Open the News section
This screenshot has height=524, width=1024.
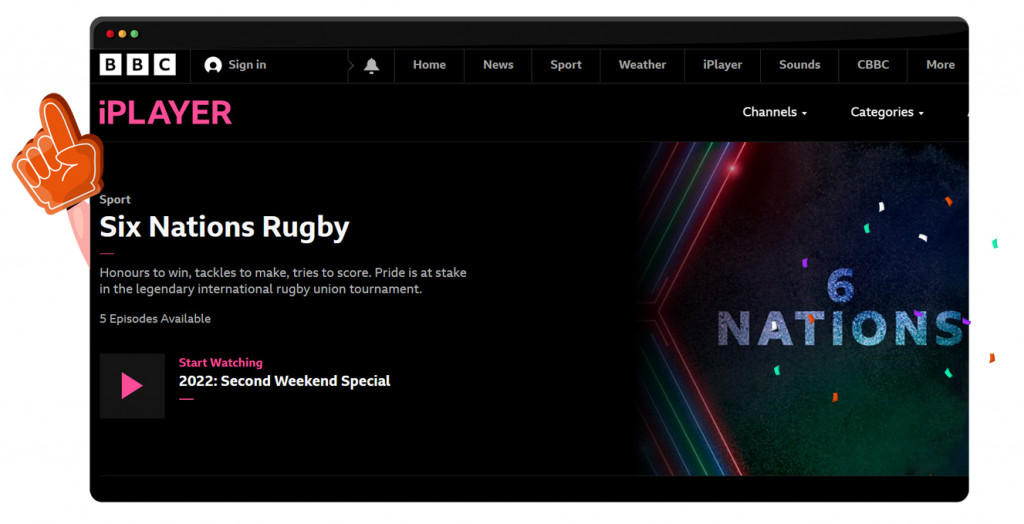coord(498,65)
